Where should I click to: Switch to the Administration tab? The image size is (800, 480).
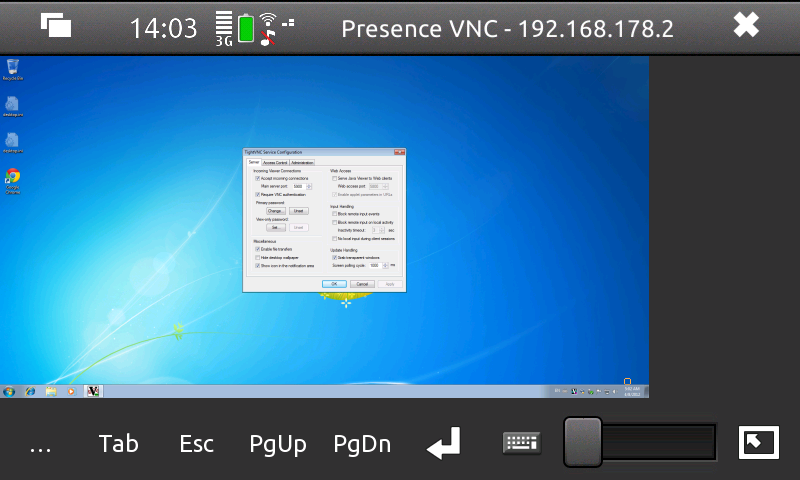click(302, 162)
